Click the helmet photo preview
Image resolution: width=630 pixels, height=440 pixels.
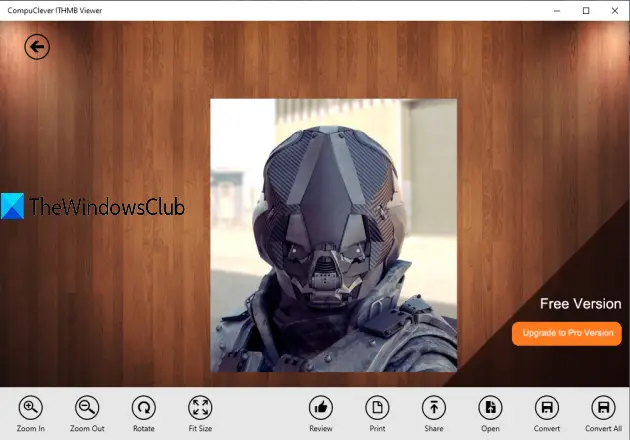click(x=333, y=235)
